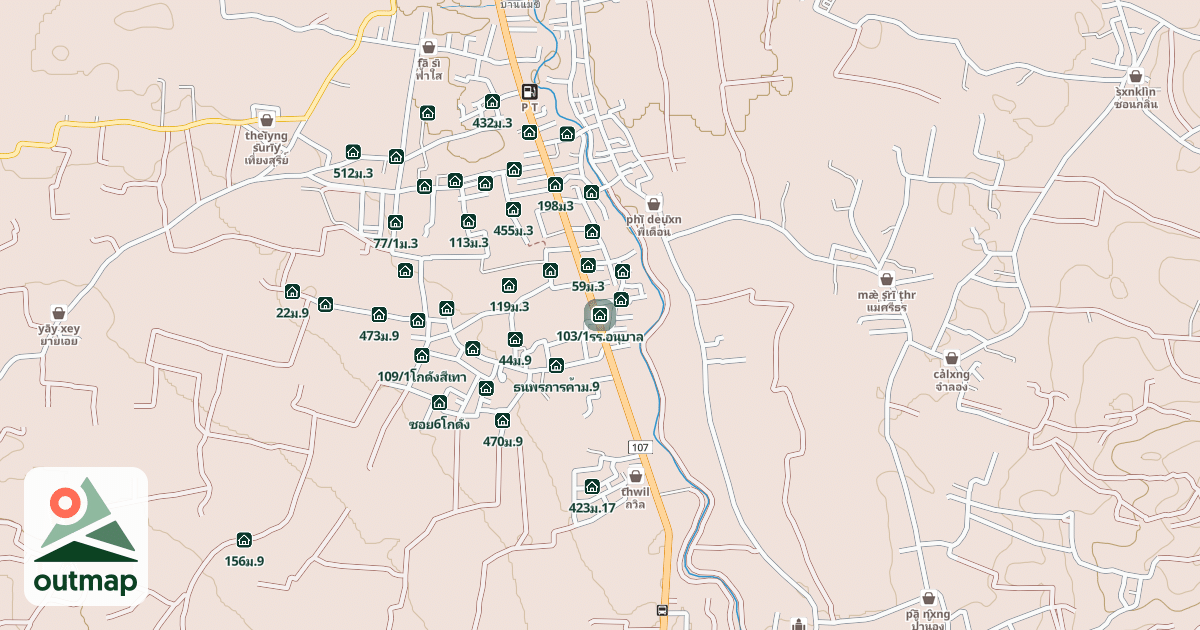Image resolution: width=1200 pixels, height=630 pixels.
Task: Click the label 470ม.9
Action: (x=503, y=441)
